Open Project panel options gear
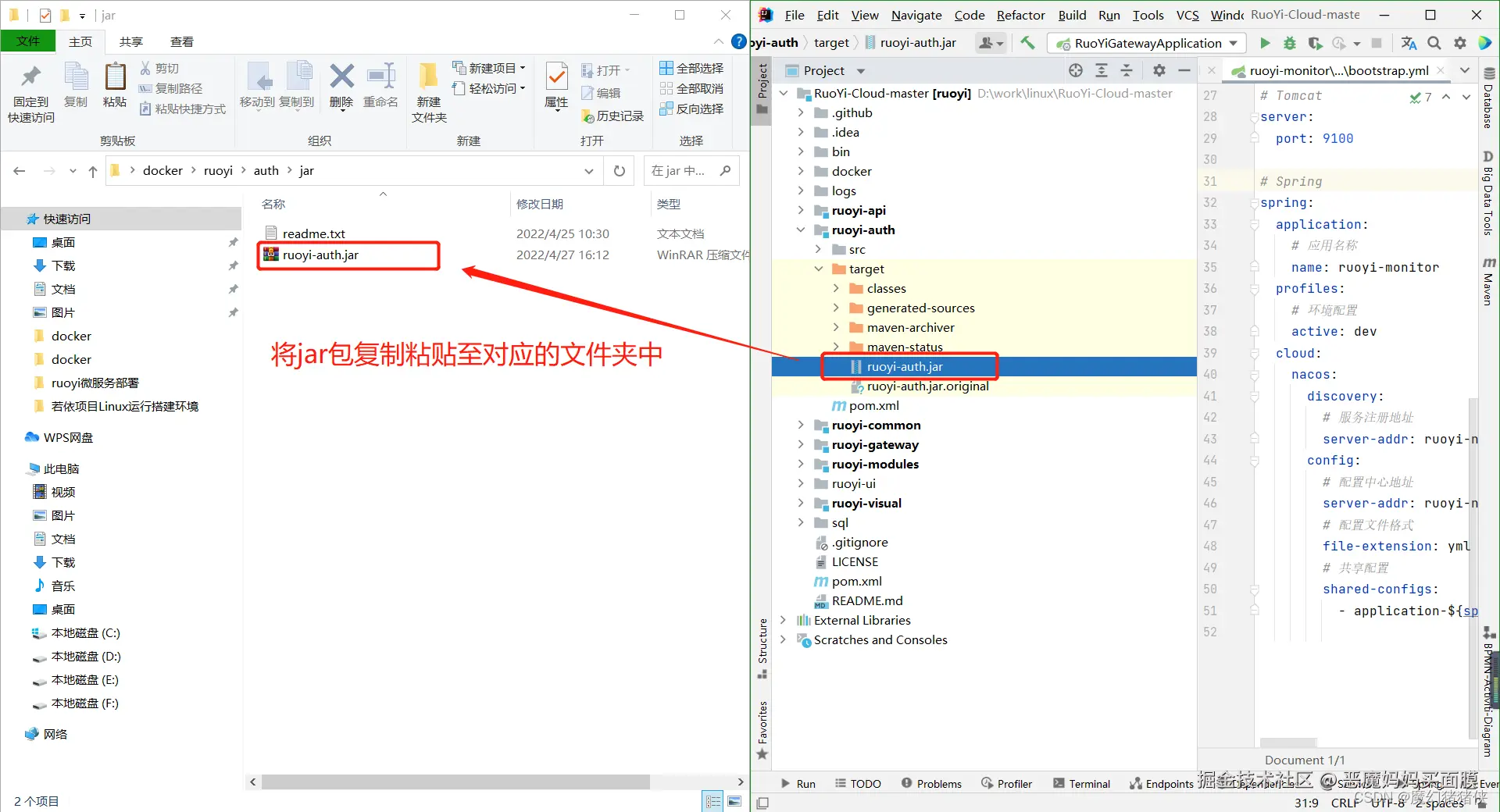Image resolution: width=1500 pixels, height=812 pixels. pos(1159,70)
